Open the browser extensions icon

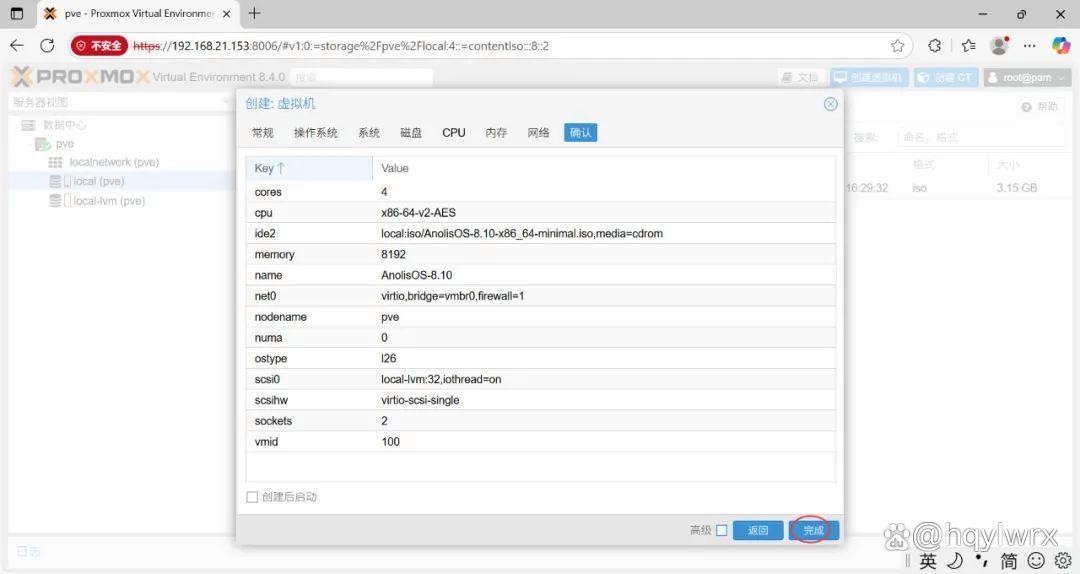[x=935, y=46]
